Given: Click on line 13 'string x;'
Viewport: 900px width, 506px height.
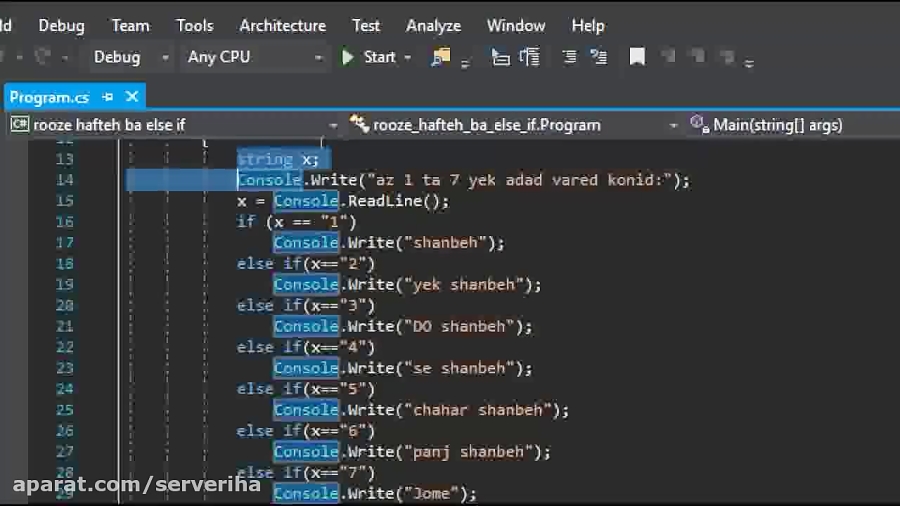Looking at the screenshot, I should point(278,159).
